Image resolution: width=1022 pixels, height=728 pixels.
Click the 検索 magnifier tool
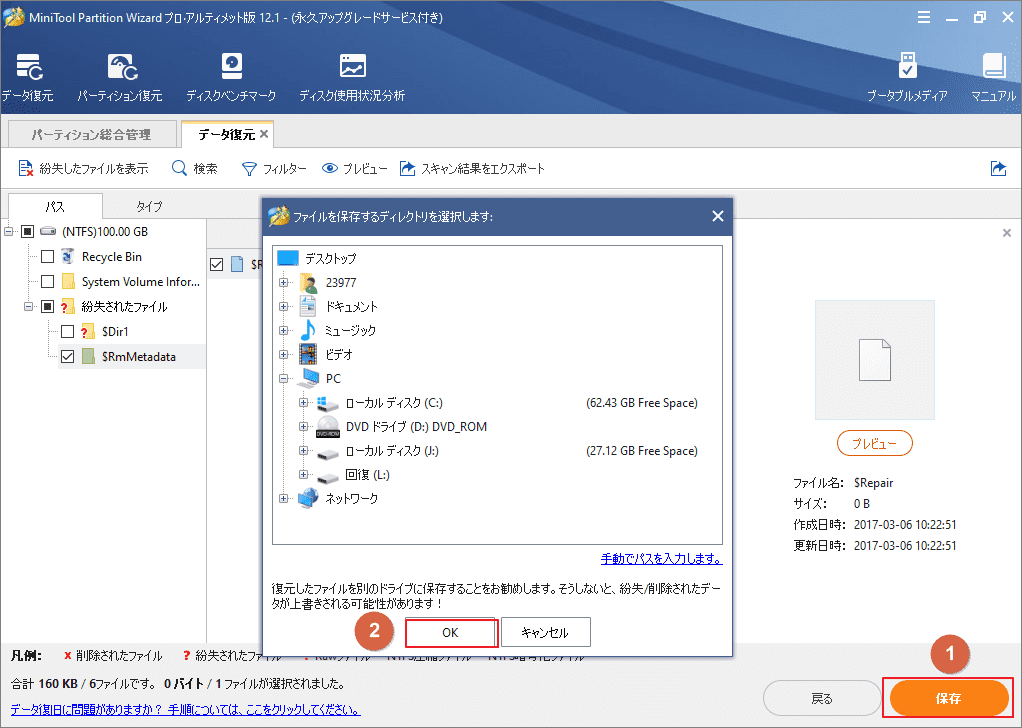click(194, 169)
